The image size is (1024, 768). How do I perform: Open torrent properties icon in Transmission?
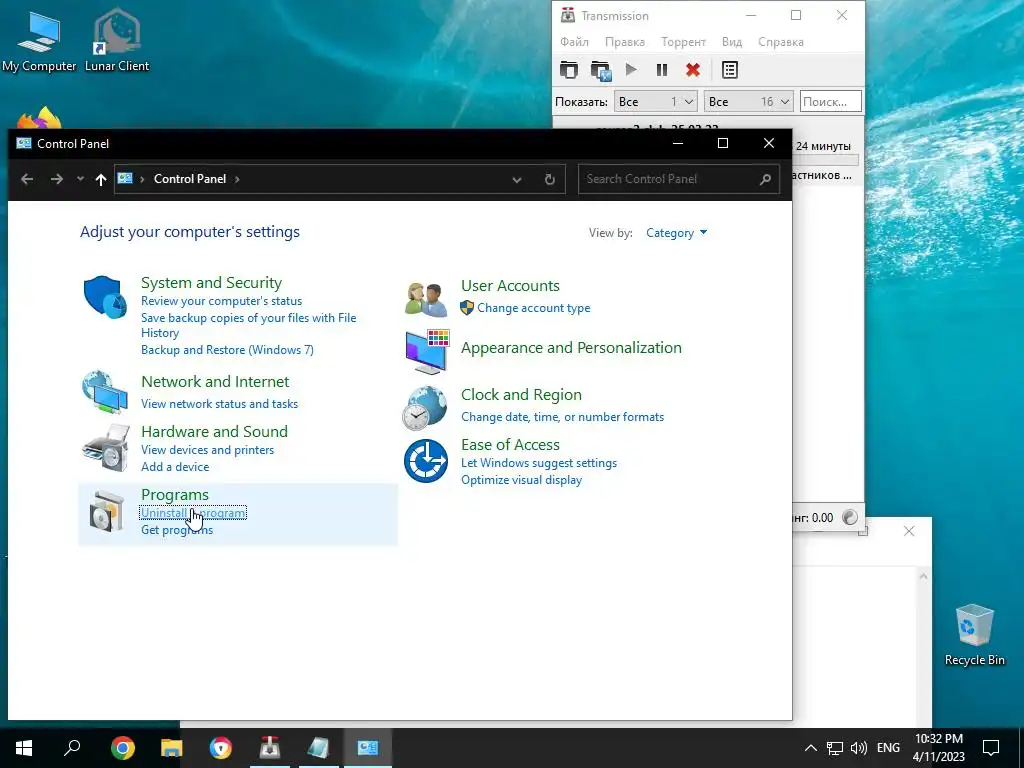point(729,70)
